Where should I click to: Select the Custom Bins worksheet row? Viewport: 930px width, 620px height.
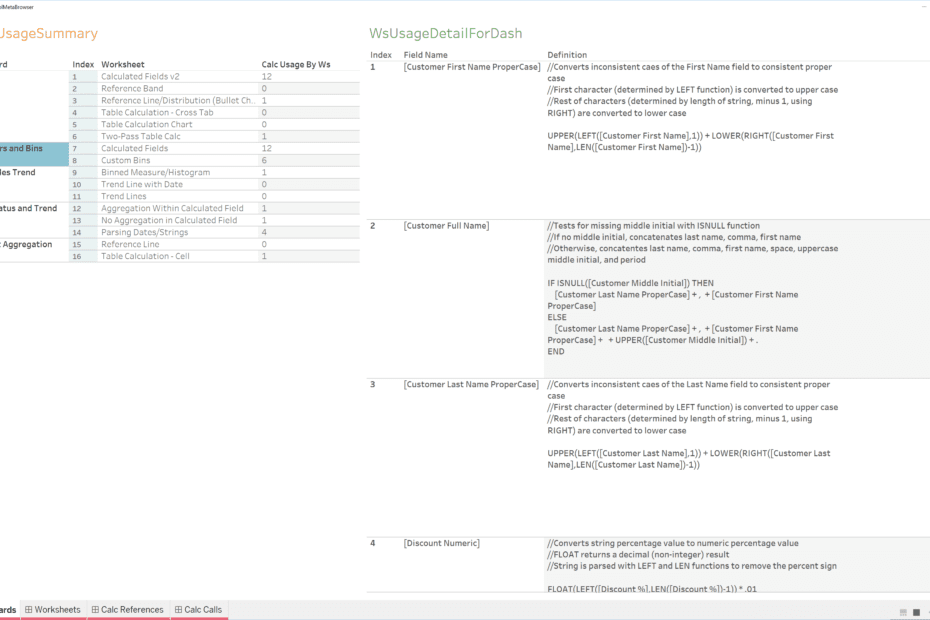(214, 160)
